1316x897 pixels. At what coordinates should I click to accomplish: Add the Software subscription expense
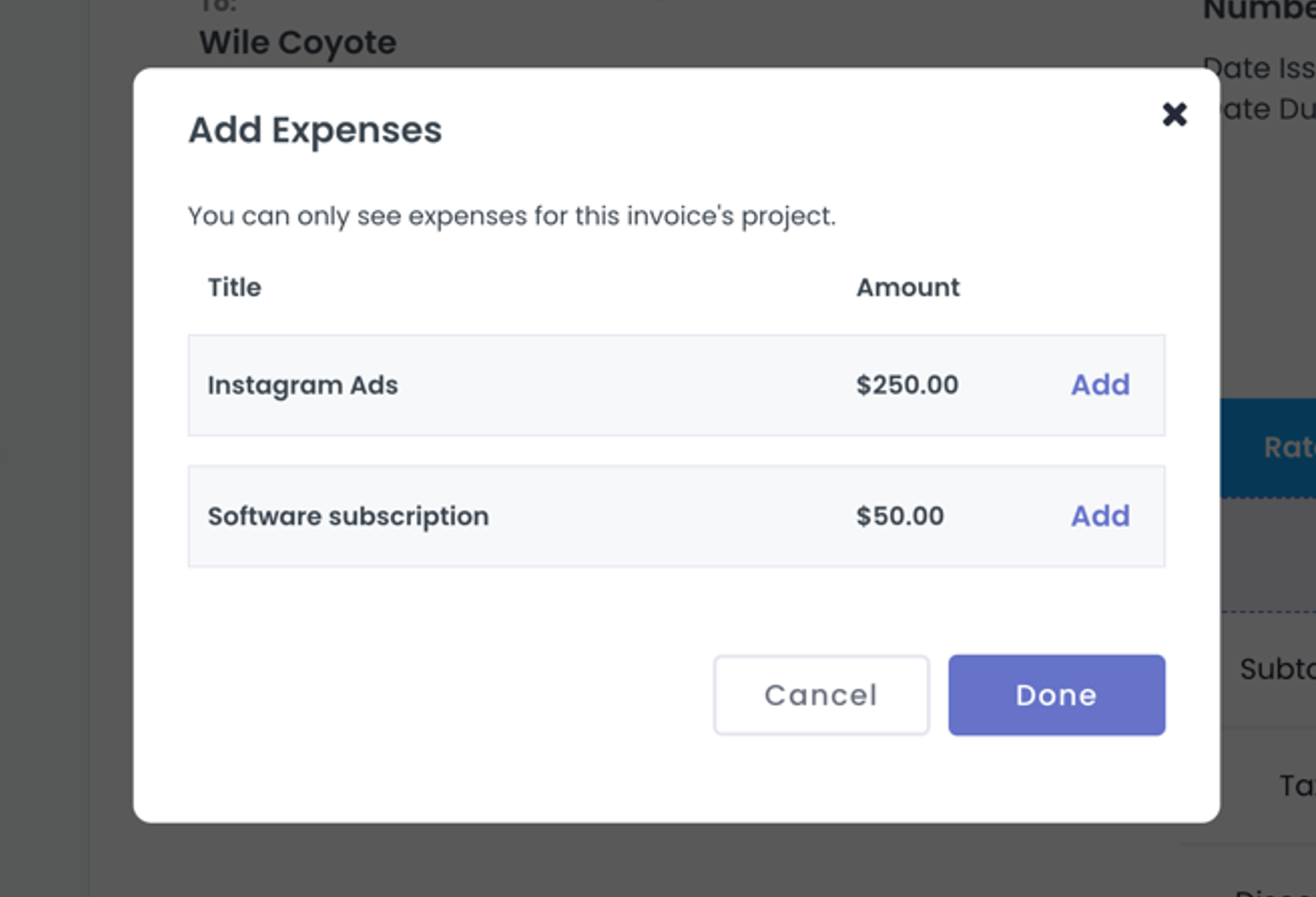pyautogui.click(x=1101, y=515)
